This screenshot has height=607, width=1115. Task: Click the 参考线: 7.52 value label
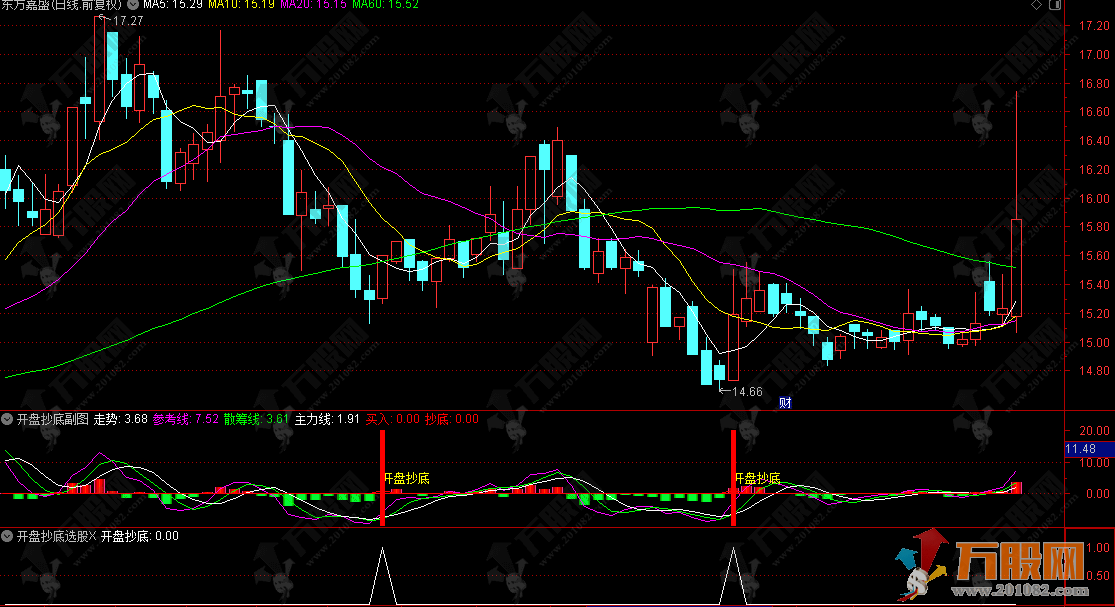pyautogui.click(x=186, y=419)
